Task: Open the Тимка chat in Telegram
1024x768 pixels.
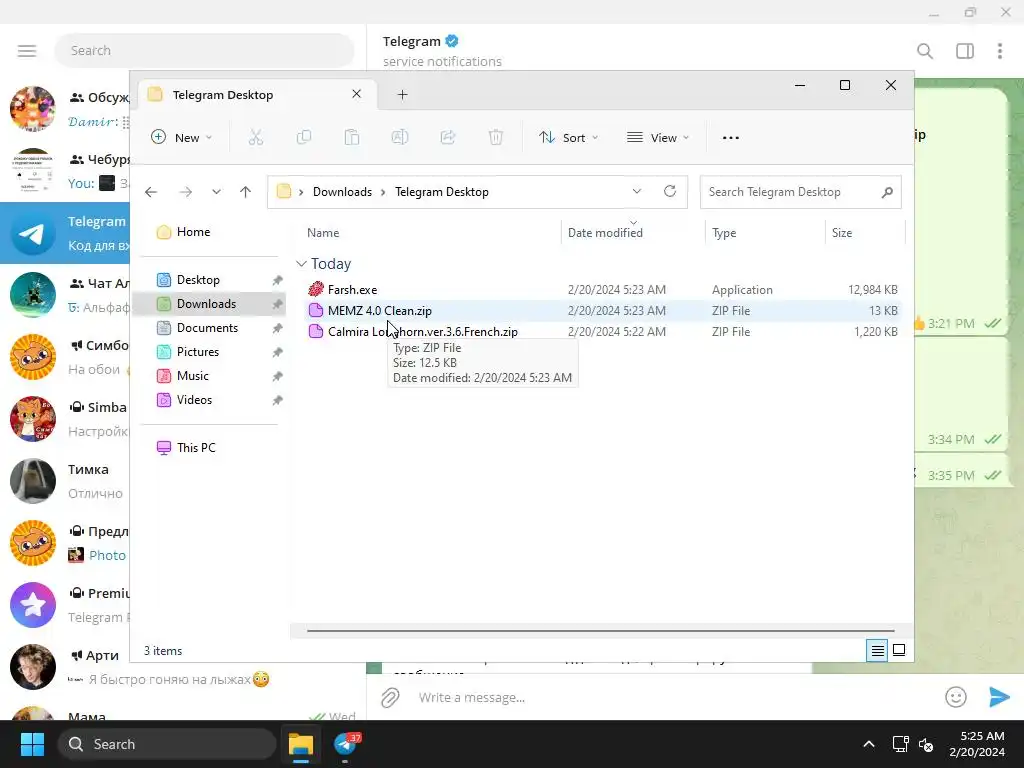Action: [65, 481]
